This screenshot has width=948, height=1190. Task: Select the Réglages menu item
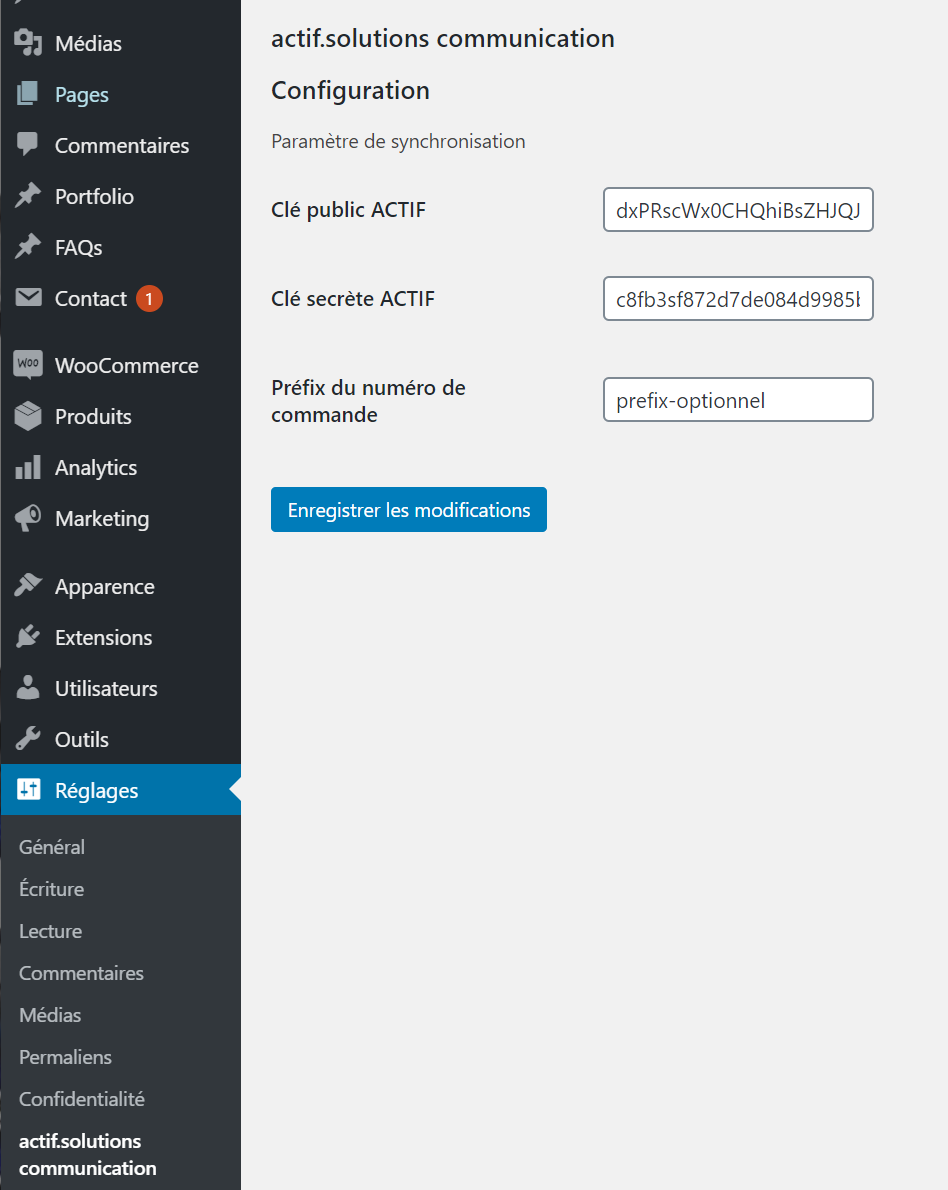(96, 791)
